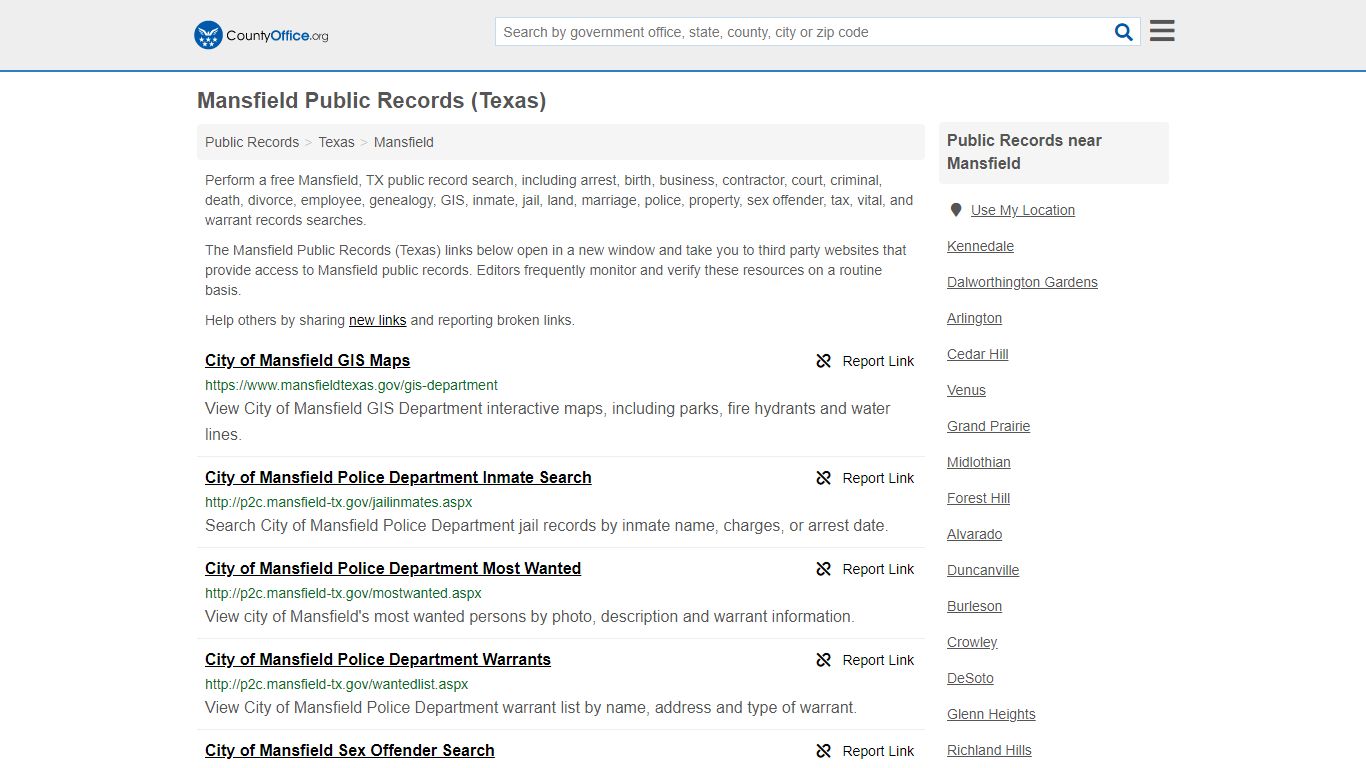Click broken-link icon for GIS Maps
The width and height of the screenshot is (1366, 768).
[x=824, y=361]
